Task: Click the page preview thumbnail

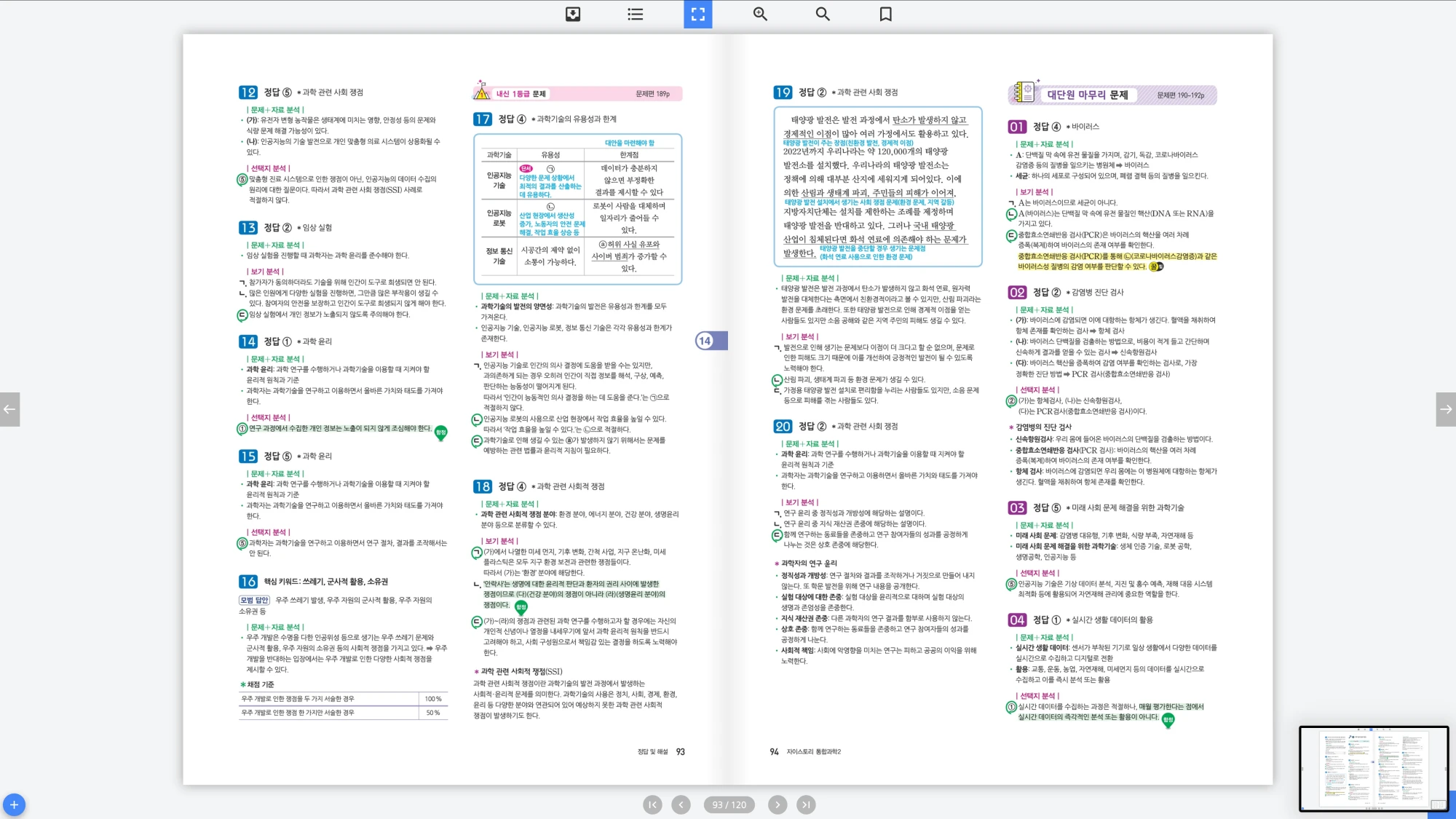Action: click(x=1373, y=768)
